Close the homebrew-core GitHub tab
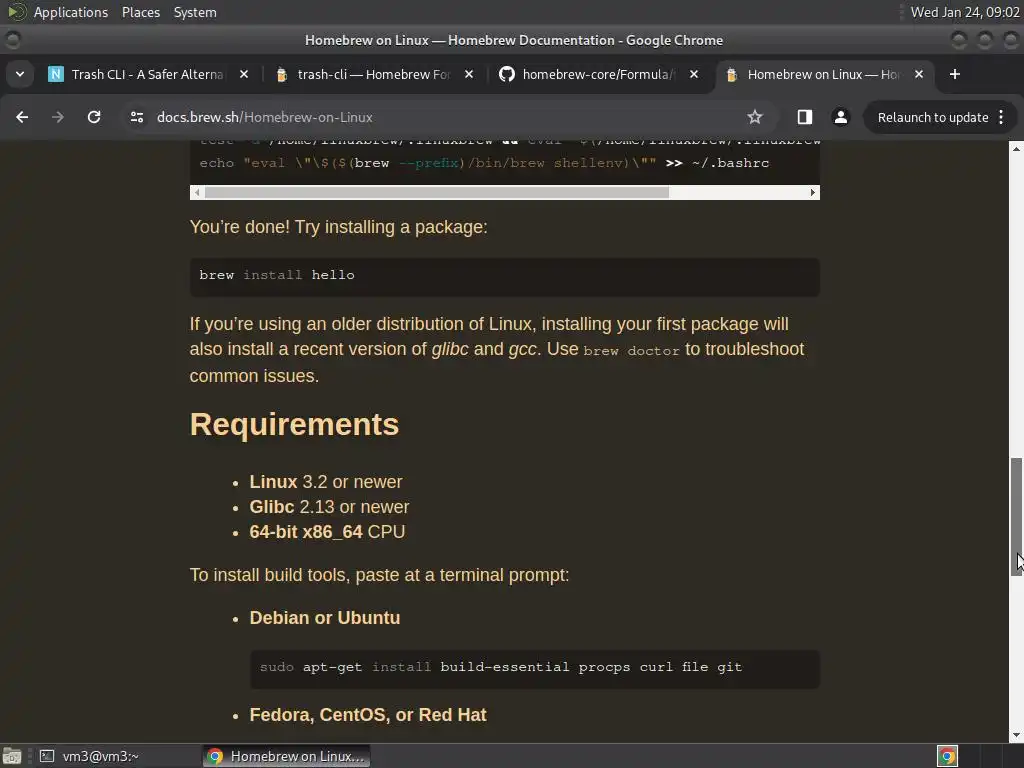The image size is (1024, 768). coord(694,74)
